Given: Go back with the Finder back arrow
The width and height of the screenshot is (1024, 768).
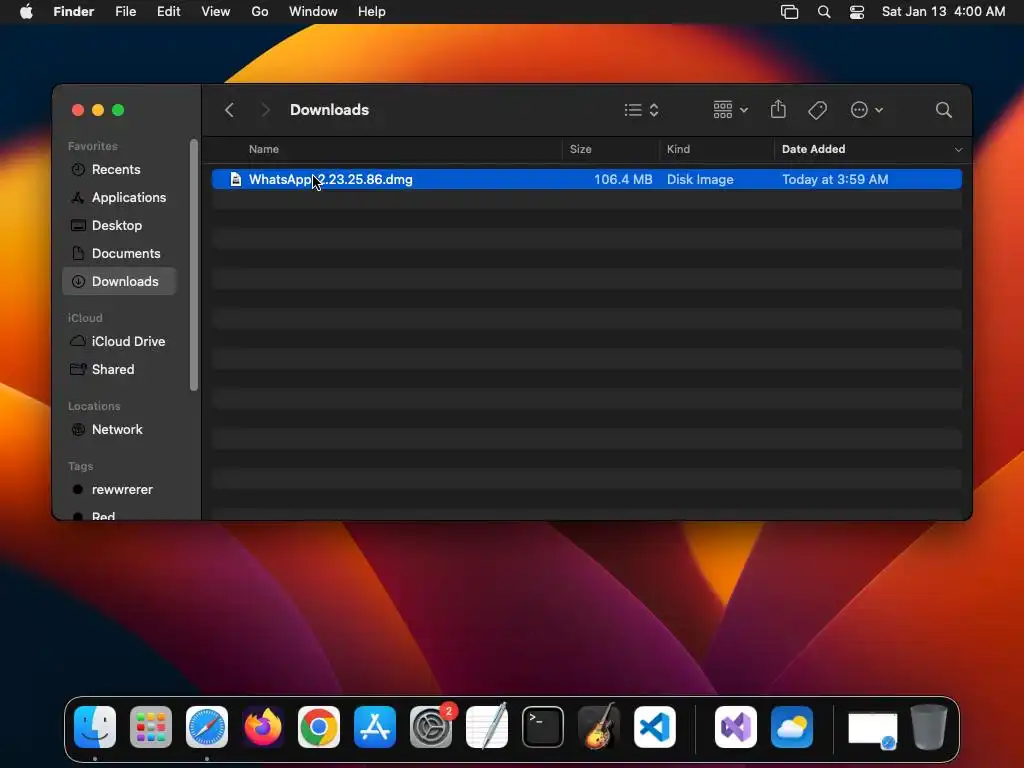Looking at the screenshot, I should (229, 110).
